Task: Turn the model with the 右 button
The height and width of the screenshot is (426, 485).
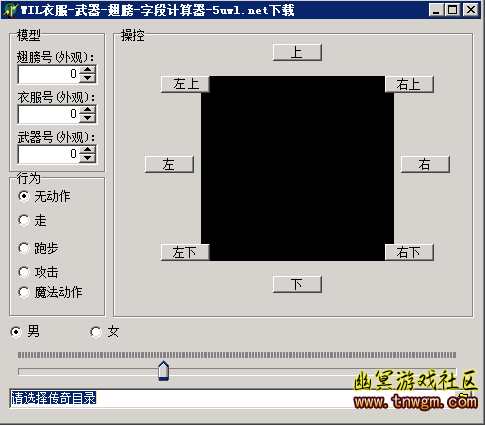Action: [x=425, y=164]
